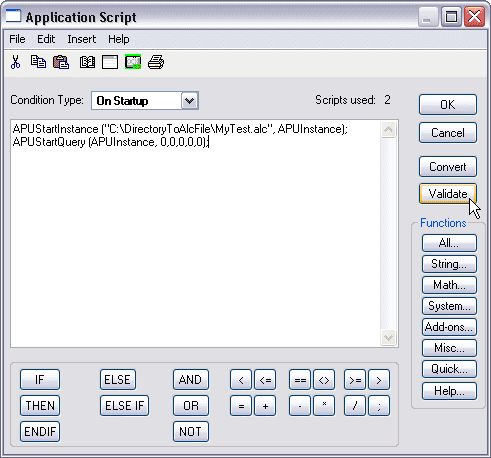Open the Add-ons functions list
The height and width of the screenshot is (458, 491).
(449, 327)
